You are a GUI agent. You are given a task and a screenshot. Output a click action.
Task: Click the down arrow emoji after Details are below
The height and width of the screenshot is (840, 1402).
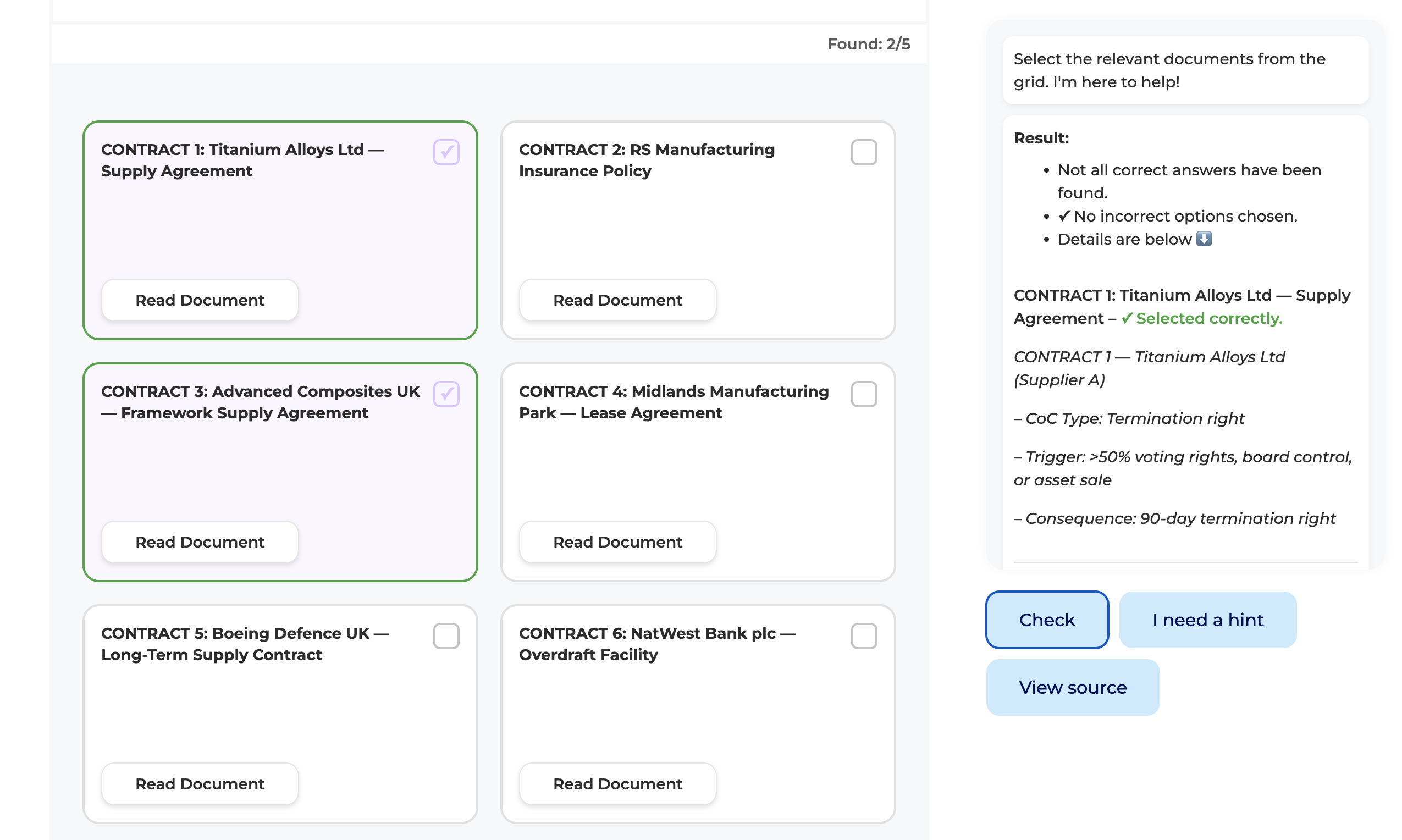1204,239
